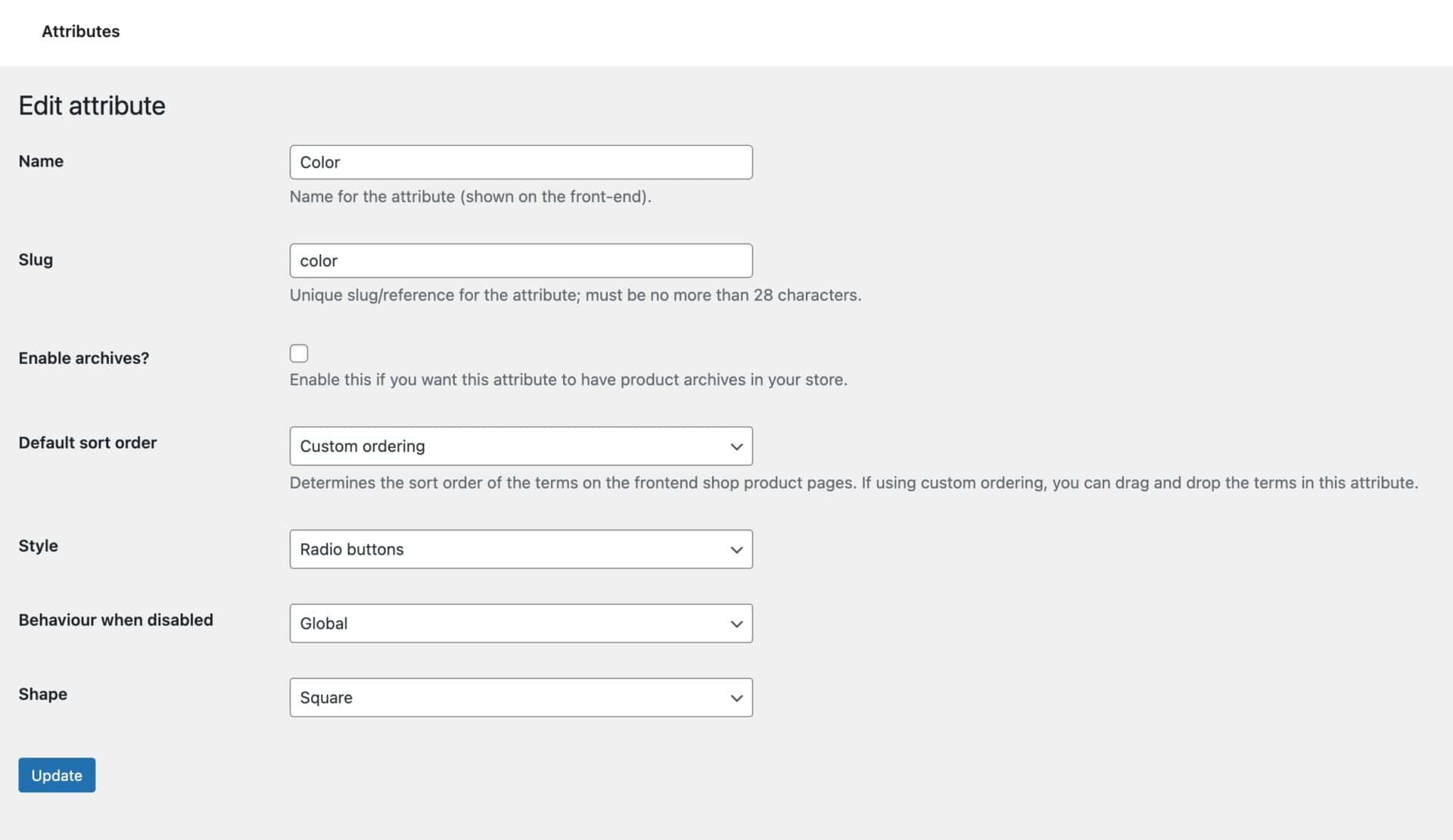Open the Style dropdown showing Radio buttons
The image size is (1453, 840).
coord(521,549)
